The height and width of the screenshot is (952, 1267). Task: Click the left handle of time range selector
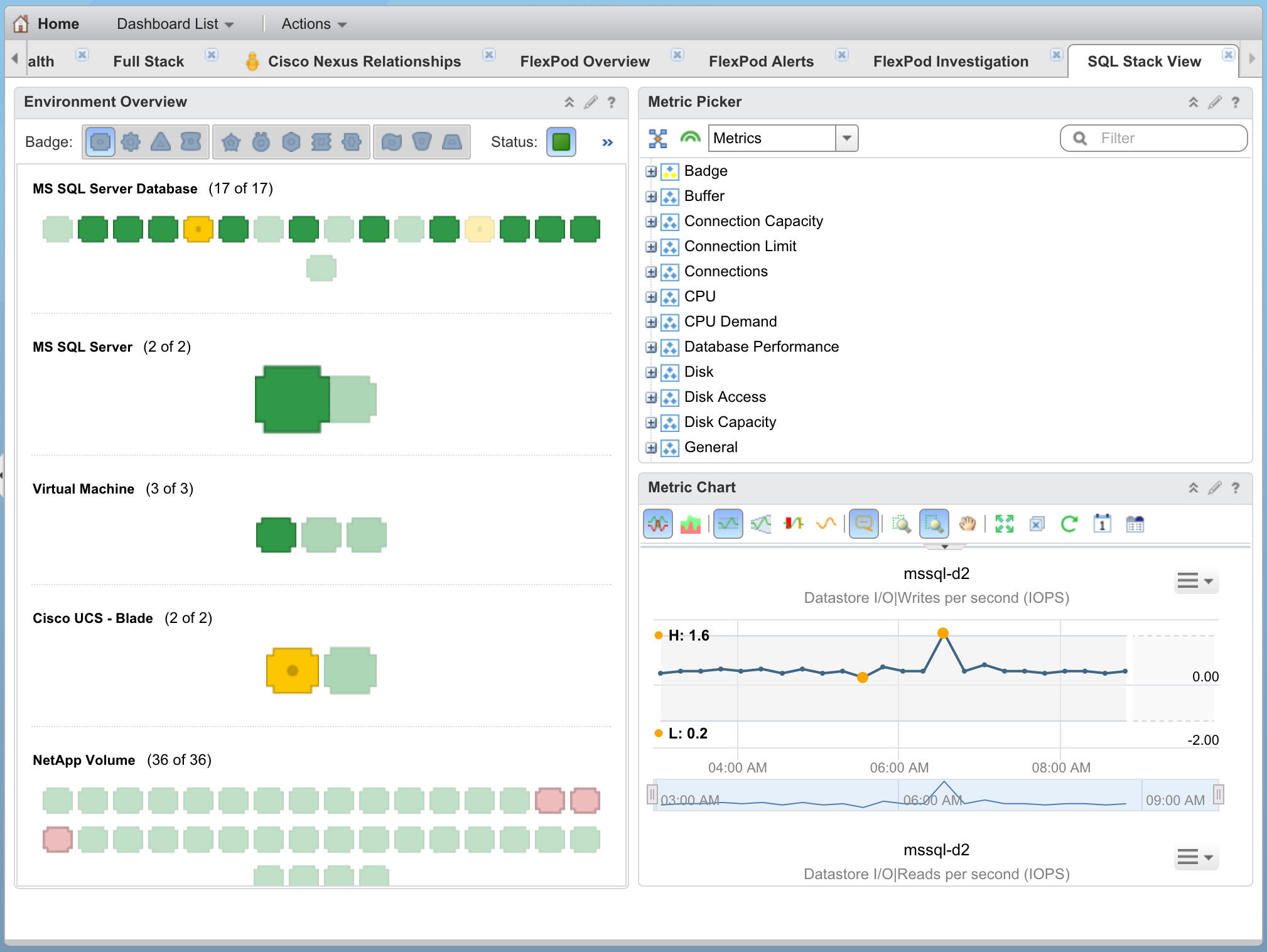coord(652,794)
